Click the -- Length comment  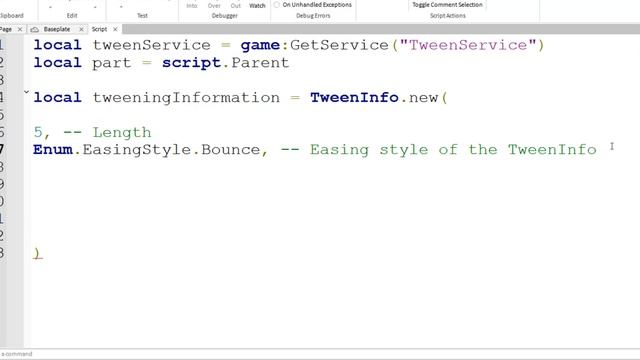pyautogui.click(x=107, y=133)
